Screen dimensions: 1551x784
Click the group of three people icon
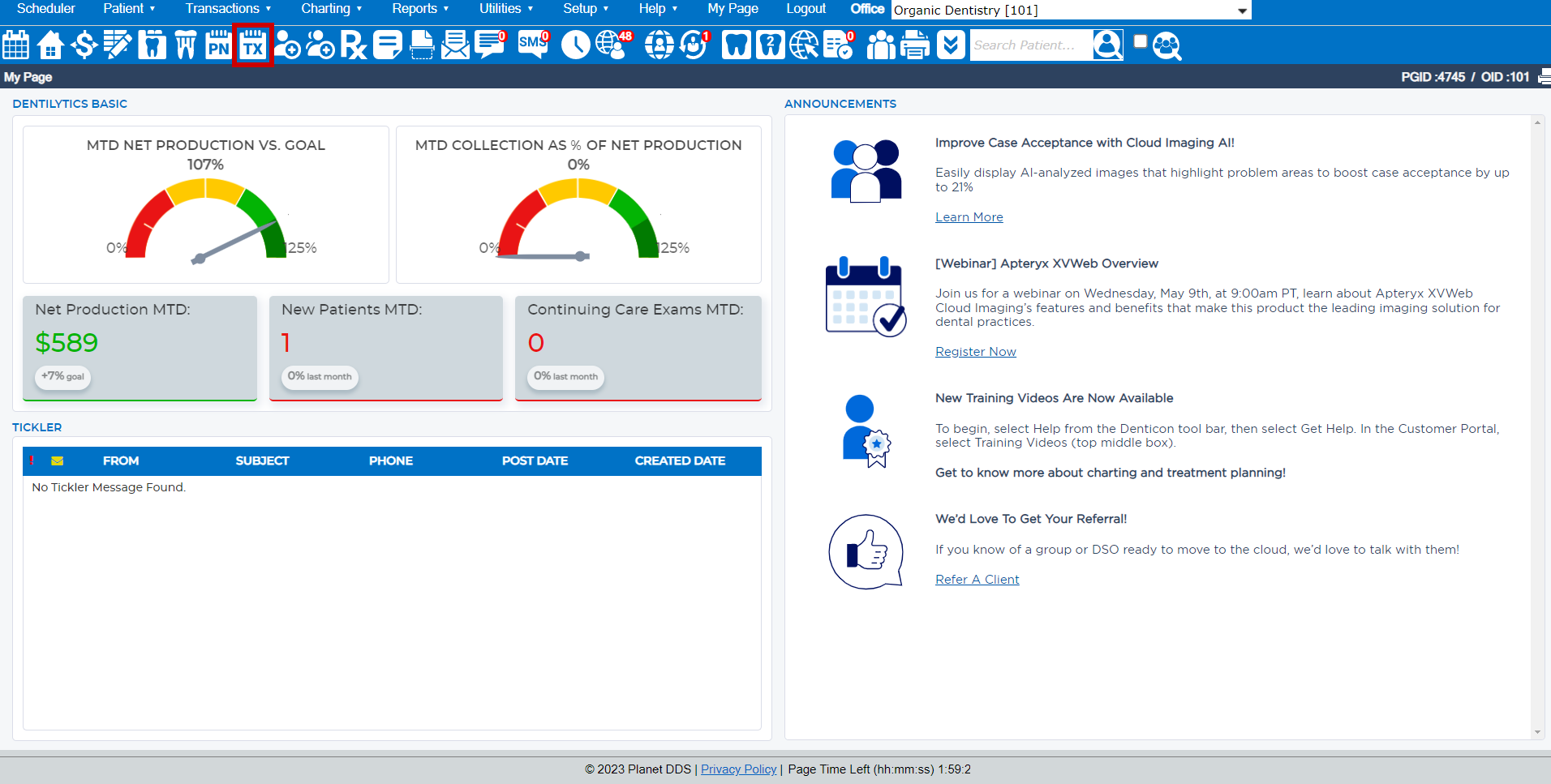[881, 45]
